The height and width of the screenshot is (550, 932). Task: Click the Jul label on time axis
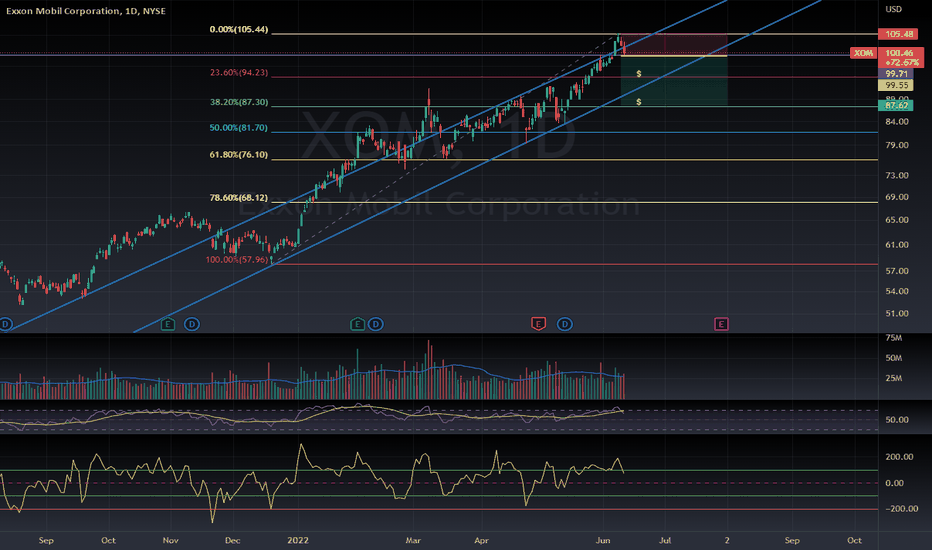[x=665, y=540]
